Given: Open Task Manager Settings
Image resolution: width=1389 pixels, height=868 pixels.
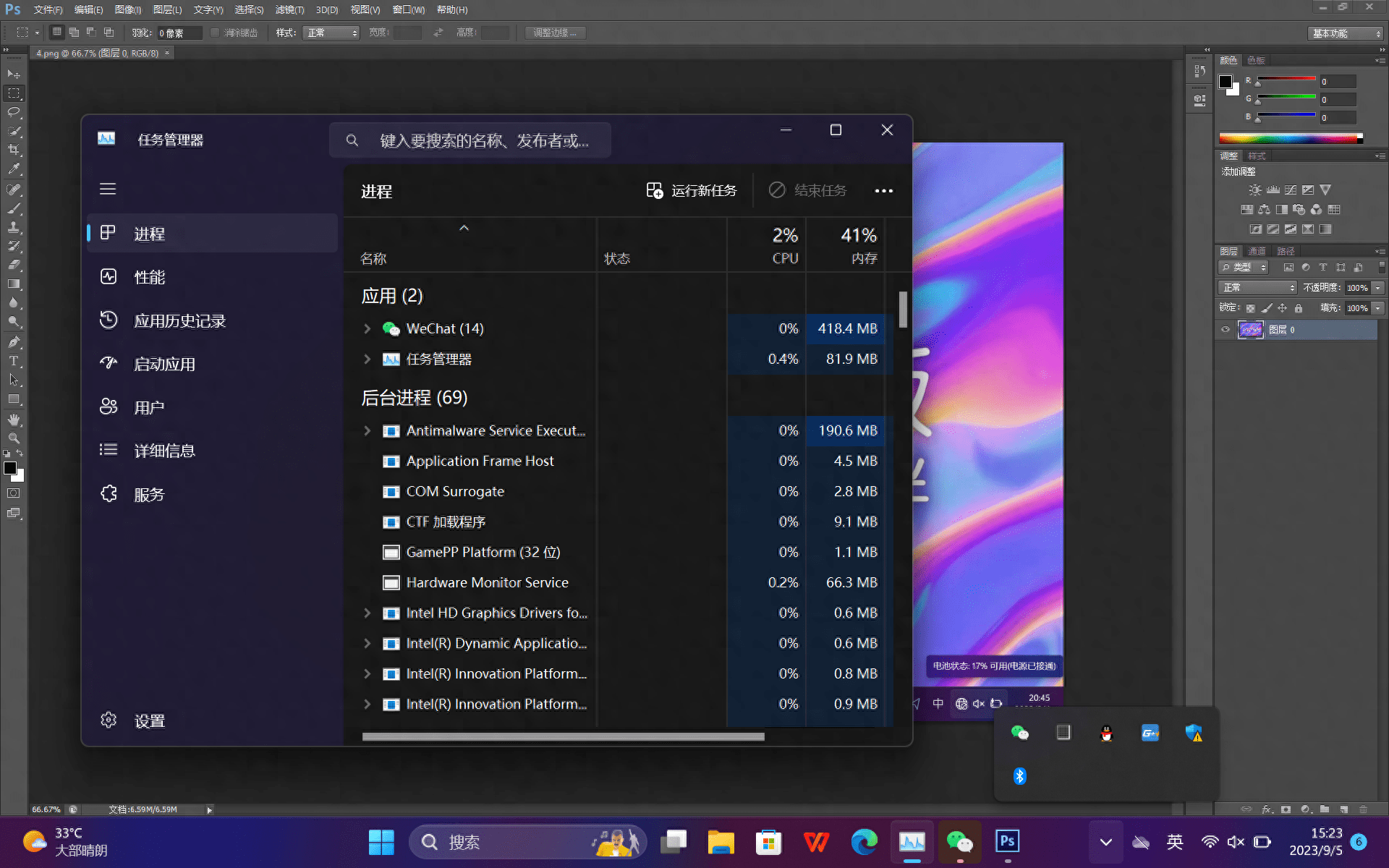Looking at the screenshot, I should tap(149, 720).
